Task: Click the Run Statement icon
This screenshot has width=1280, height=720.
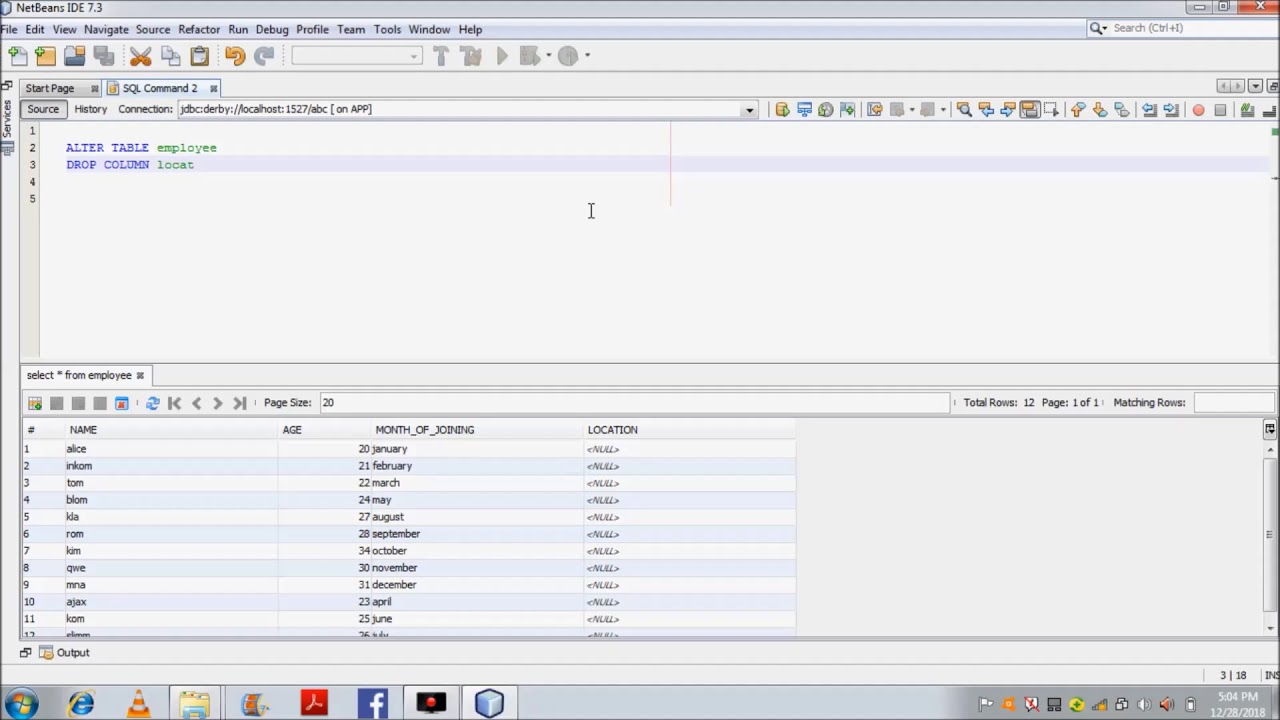Action: [804, 110]
